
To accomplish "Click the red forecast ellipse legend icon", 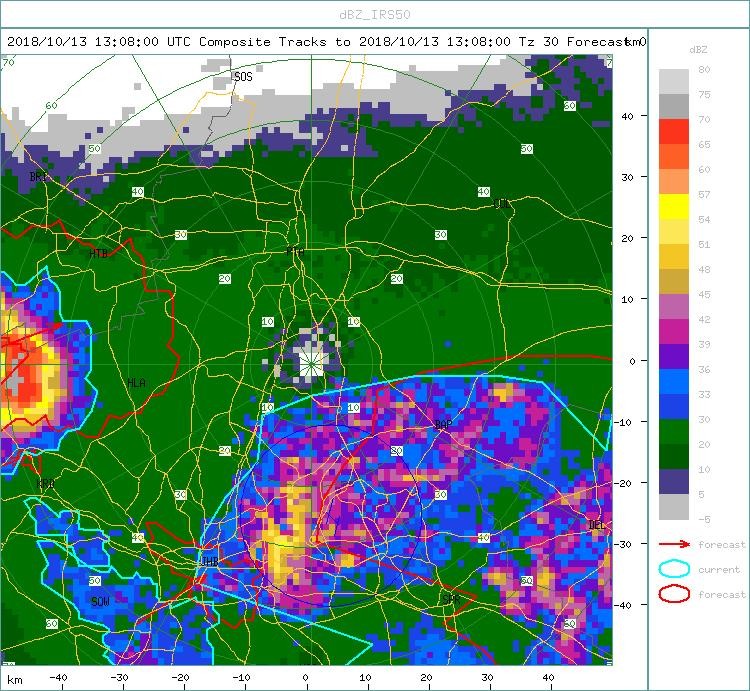I will [x=674, y=594].
